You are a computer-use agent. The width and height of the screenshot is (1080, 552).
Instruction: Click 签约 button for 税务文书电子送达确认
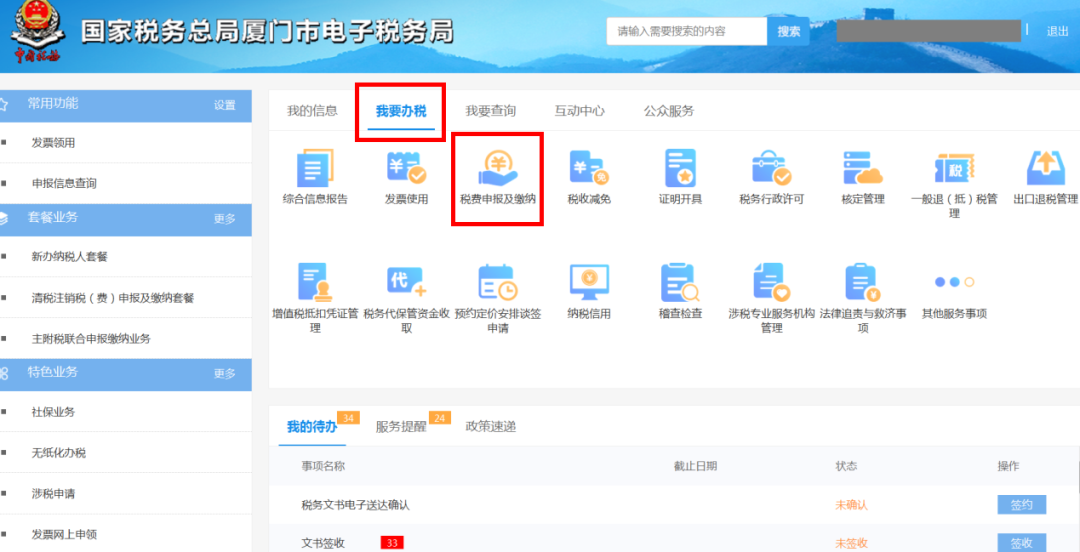click(x=1022, y=504)
